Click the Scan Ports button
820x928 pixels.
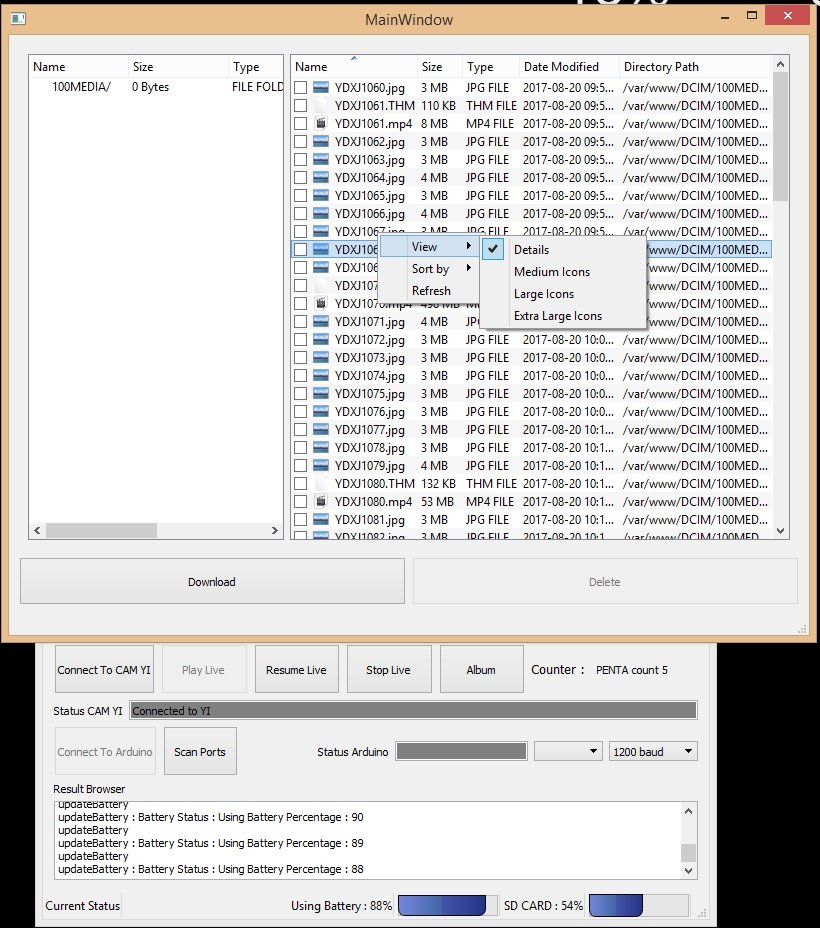200,752
